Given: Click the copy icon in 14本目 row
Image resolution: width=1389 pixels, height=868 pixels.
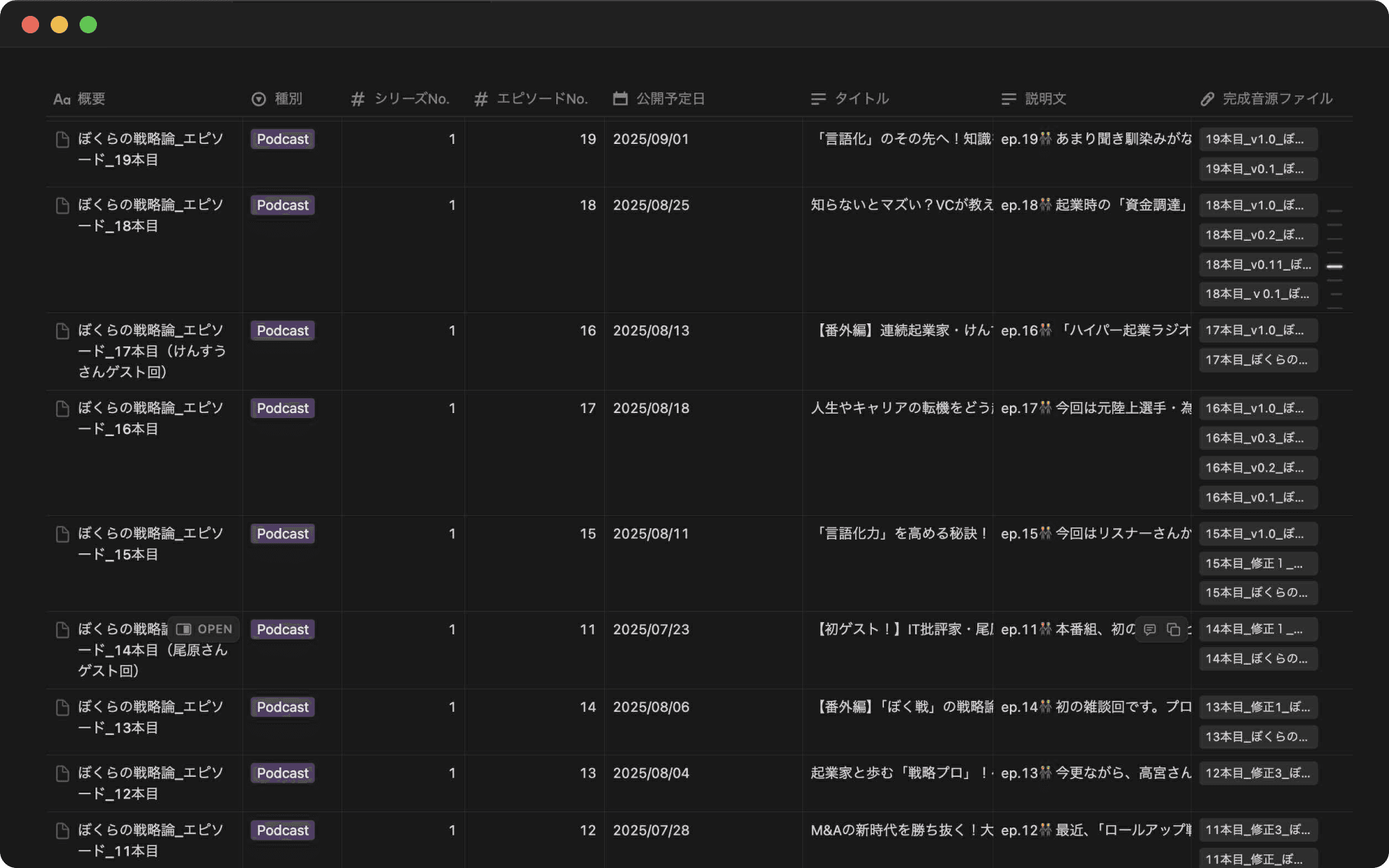Looking at the screenshot, I should [x=1173, y=629].
